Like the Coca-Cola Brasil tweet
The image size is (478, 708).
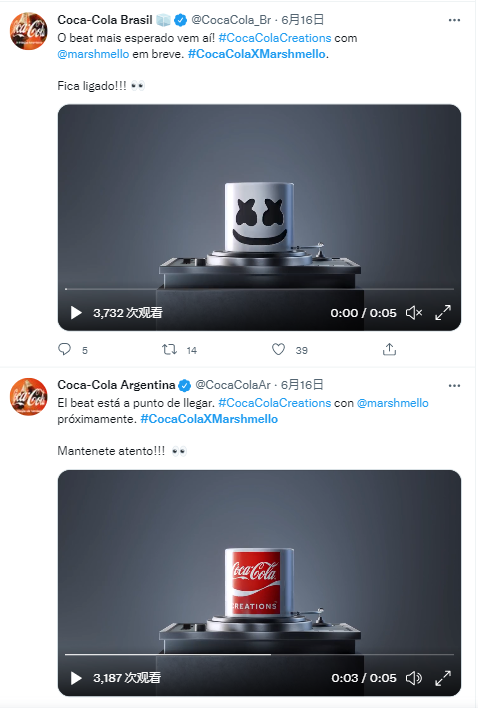pyautogui.click(x=278, y=349)
